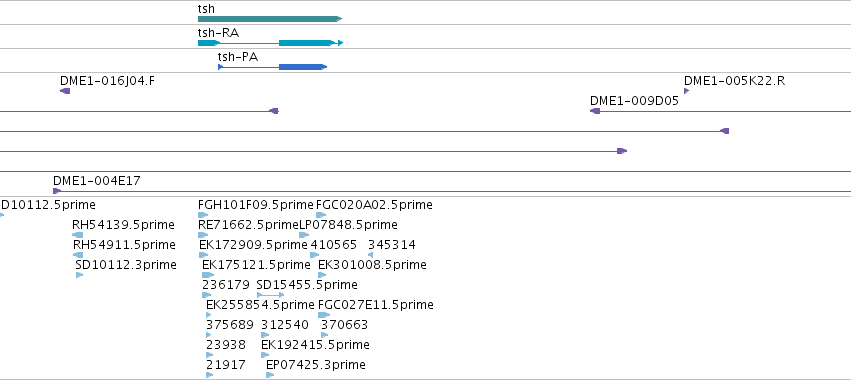Select the FGC027E11.5prime label

pos(376,305)
